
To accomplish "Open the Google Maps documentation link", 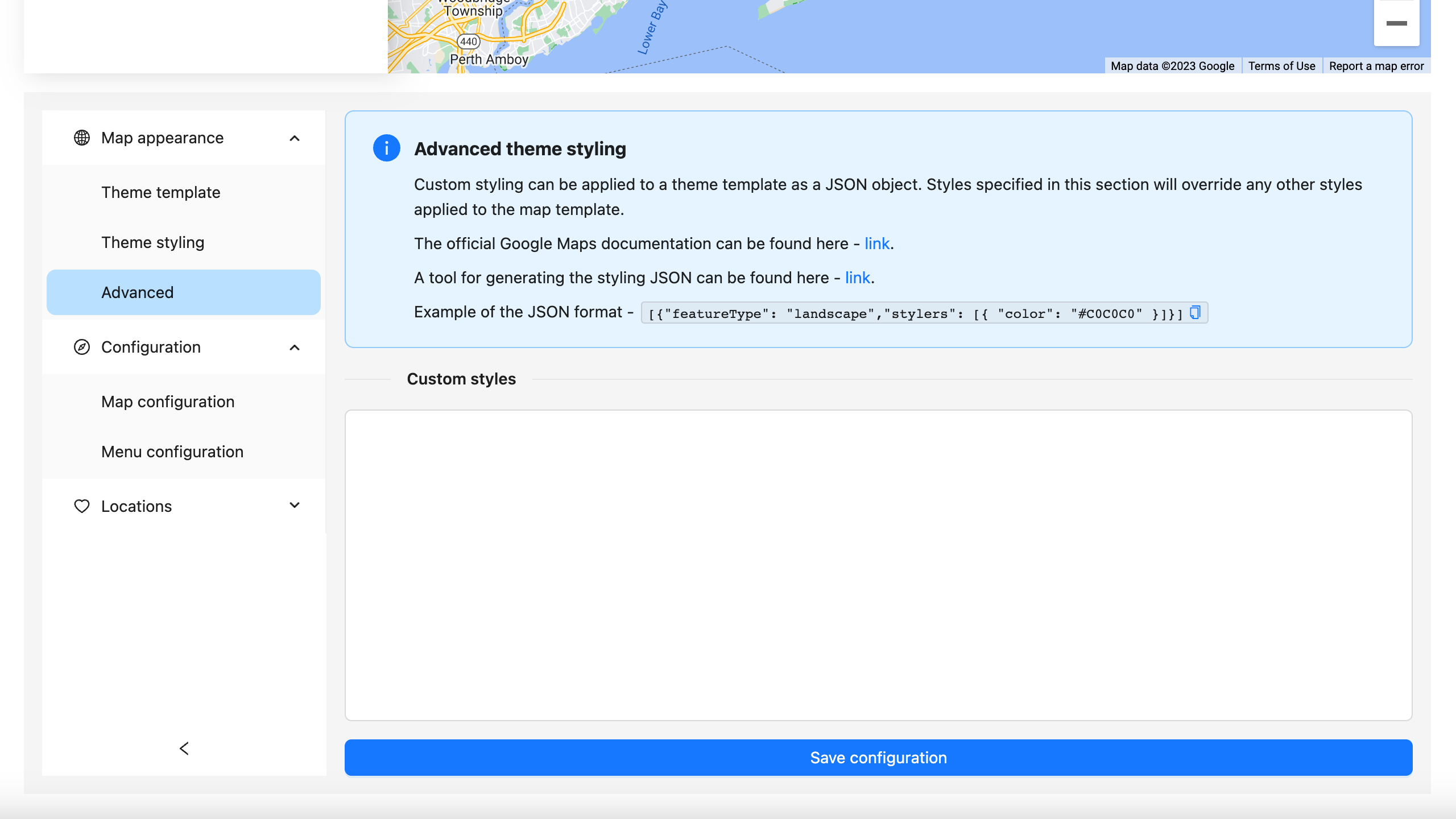I will click(x=876, y=243).
